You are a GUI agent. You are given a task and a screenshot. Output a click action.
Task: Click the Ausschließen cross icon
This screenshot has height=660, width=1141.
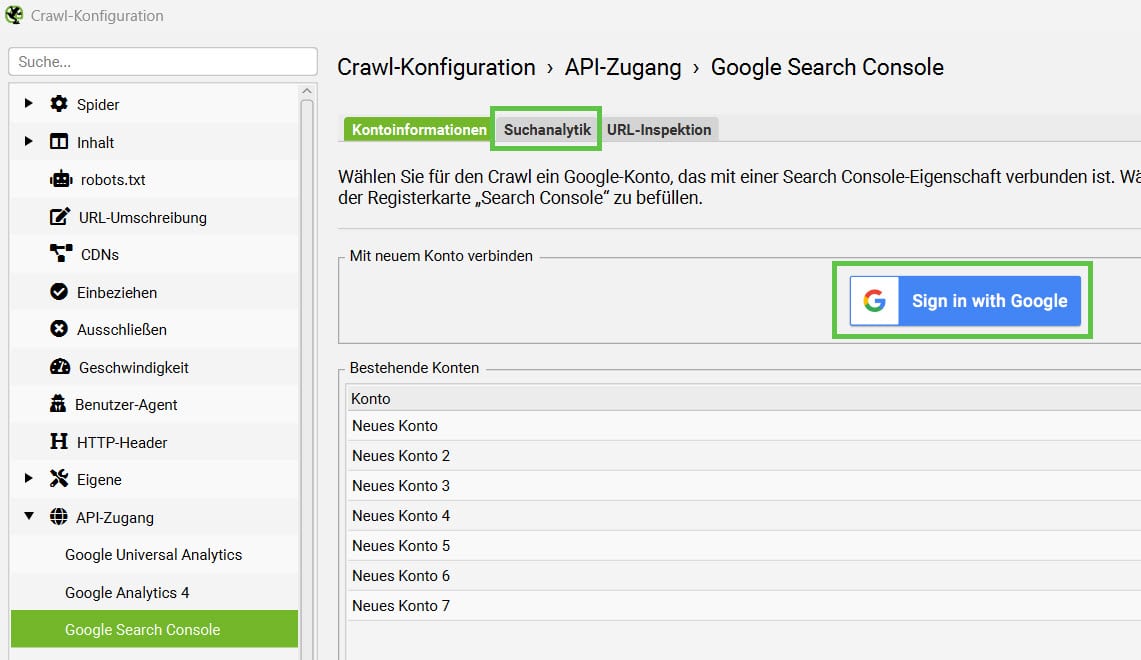point(59,329)
